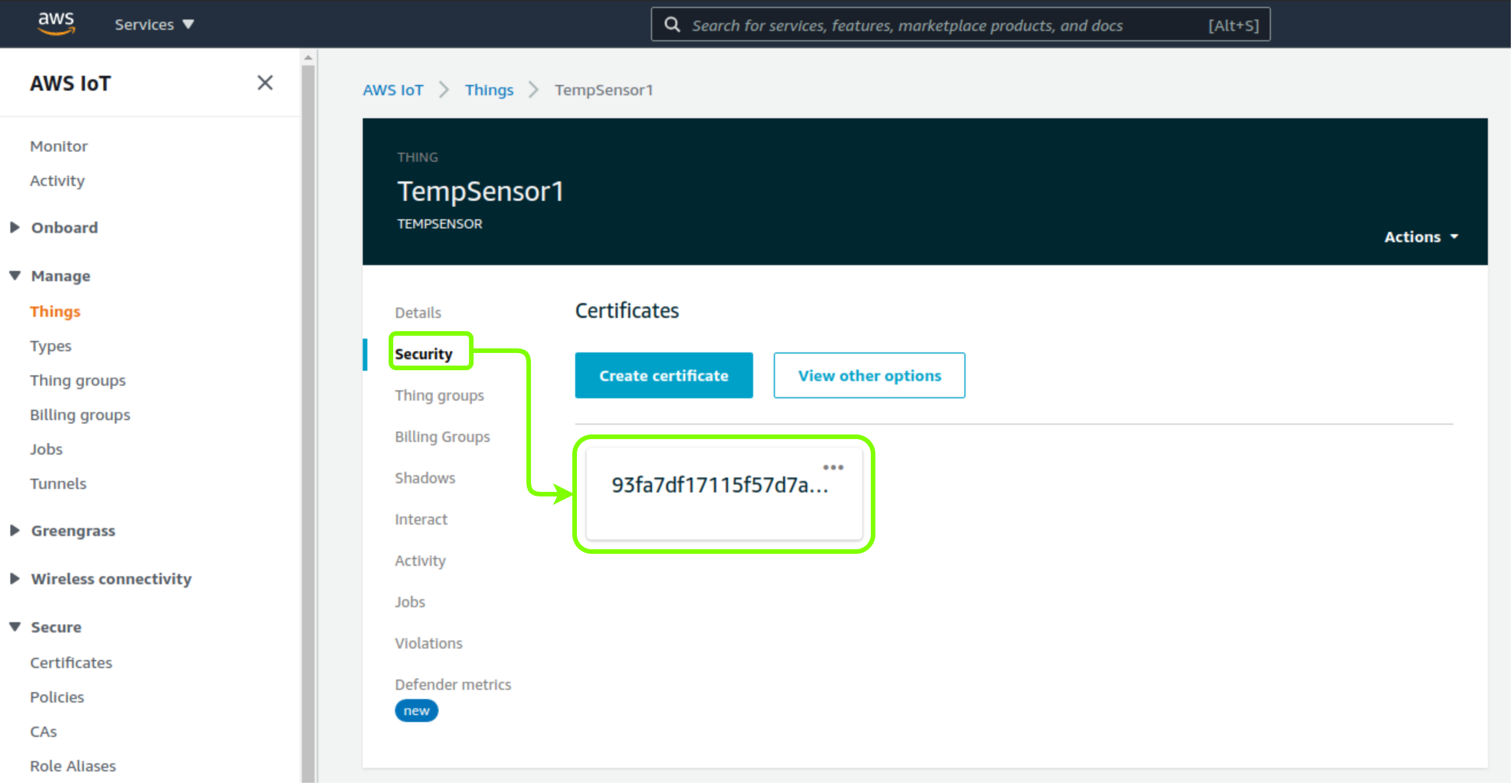
Task: Open the Interact tab
Action: point(421,519)
